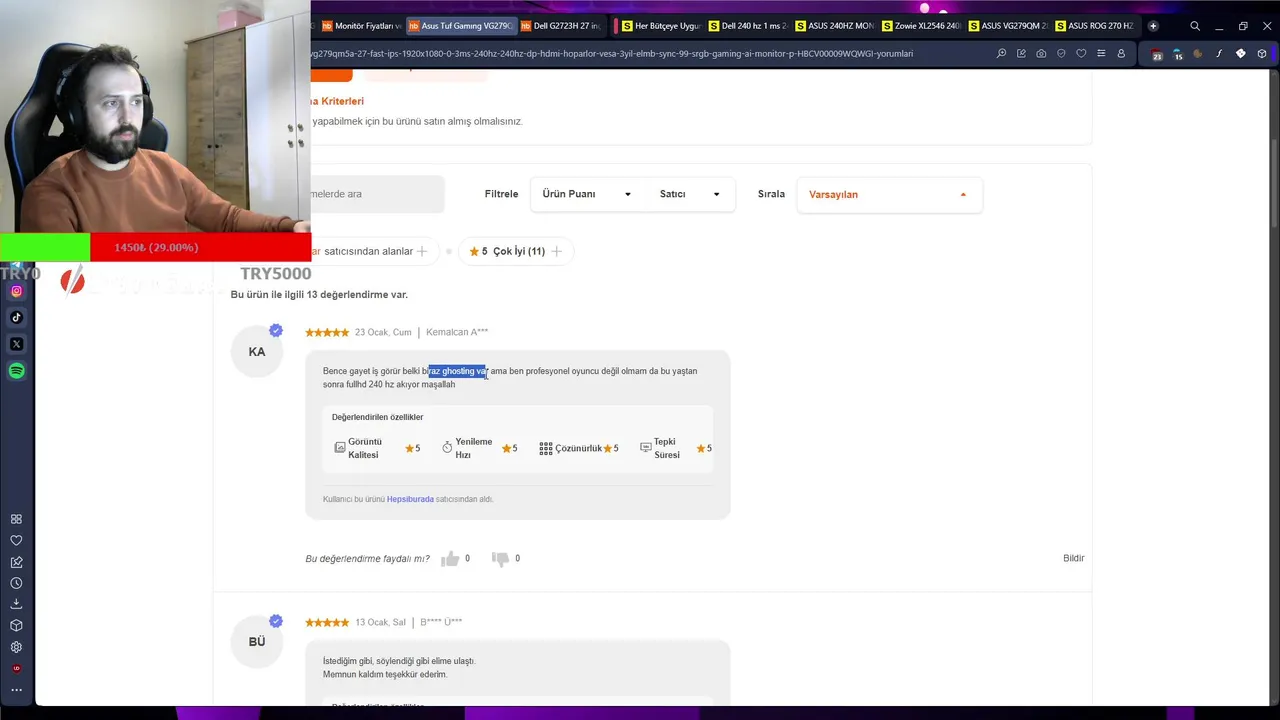The height and width of the screenshot is (720, 1280).
Task: Open the ad-blocker shield icon in address bar
Action: (1061, 54)
